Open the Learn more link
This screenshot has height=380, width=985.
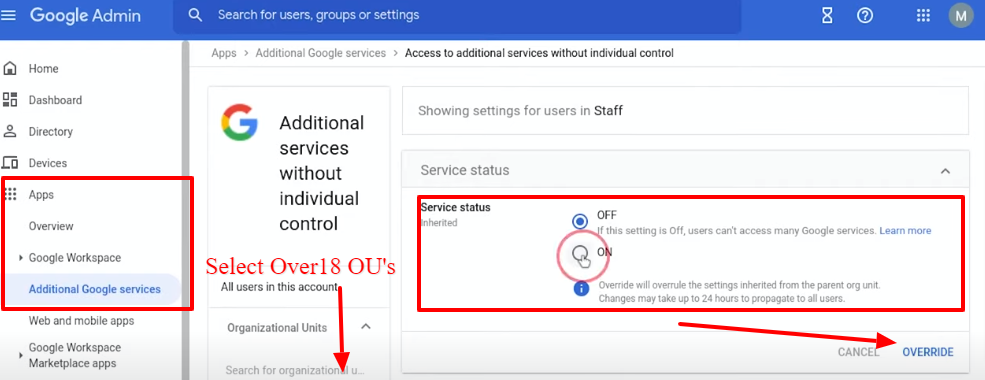point(905,231)
